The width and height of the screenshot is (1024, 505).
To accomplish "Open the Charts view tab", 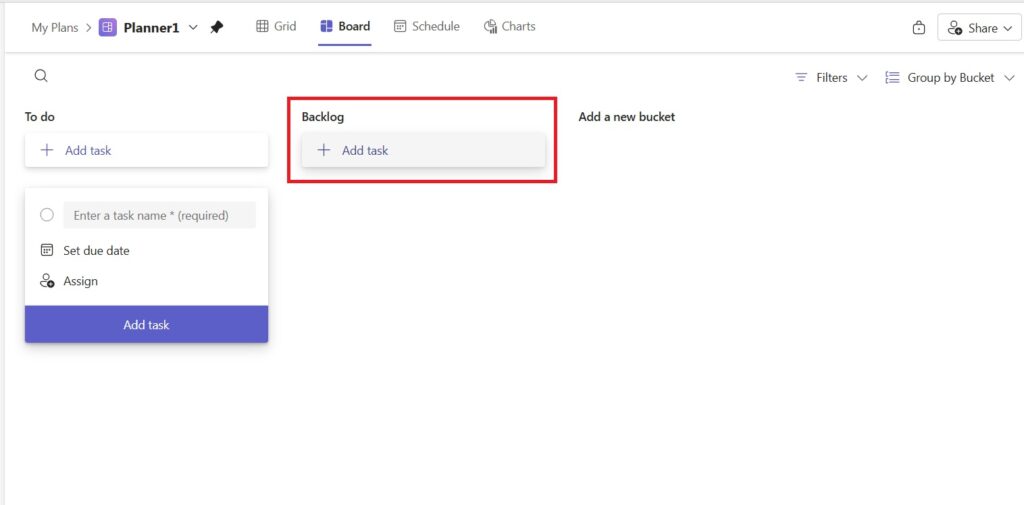I will click(x=509, y=26).
